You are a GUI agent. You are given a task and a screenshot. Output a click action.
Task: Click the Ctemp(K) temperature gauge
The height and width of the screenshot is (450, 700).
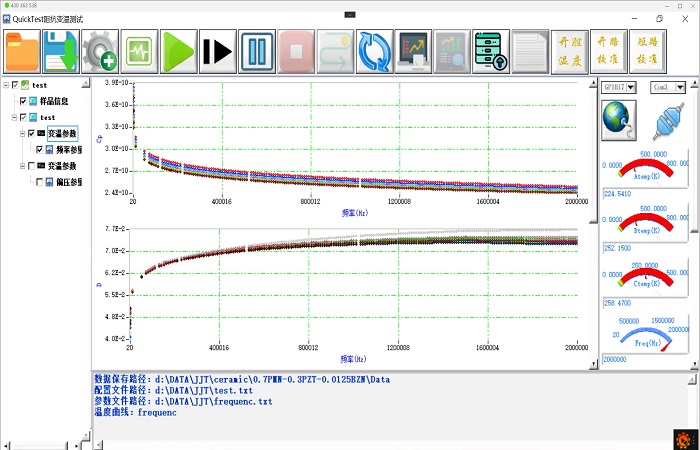click(646, 278)
